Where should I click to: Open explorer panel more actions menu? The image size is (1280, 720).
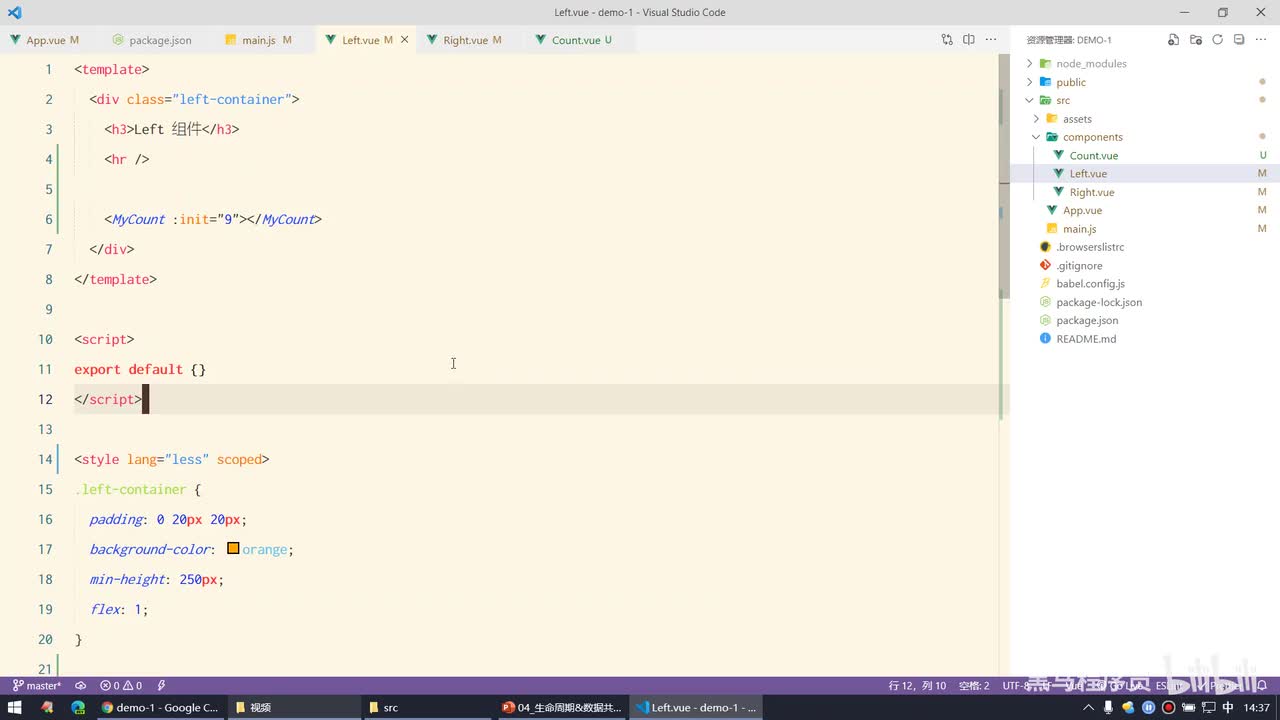1262,40
